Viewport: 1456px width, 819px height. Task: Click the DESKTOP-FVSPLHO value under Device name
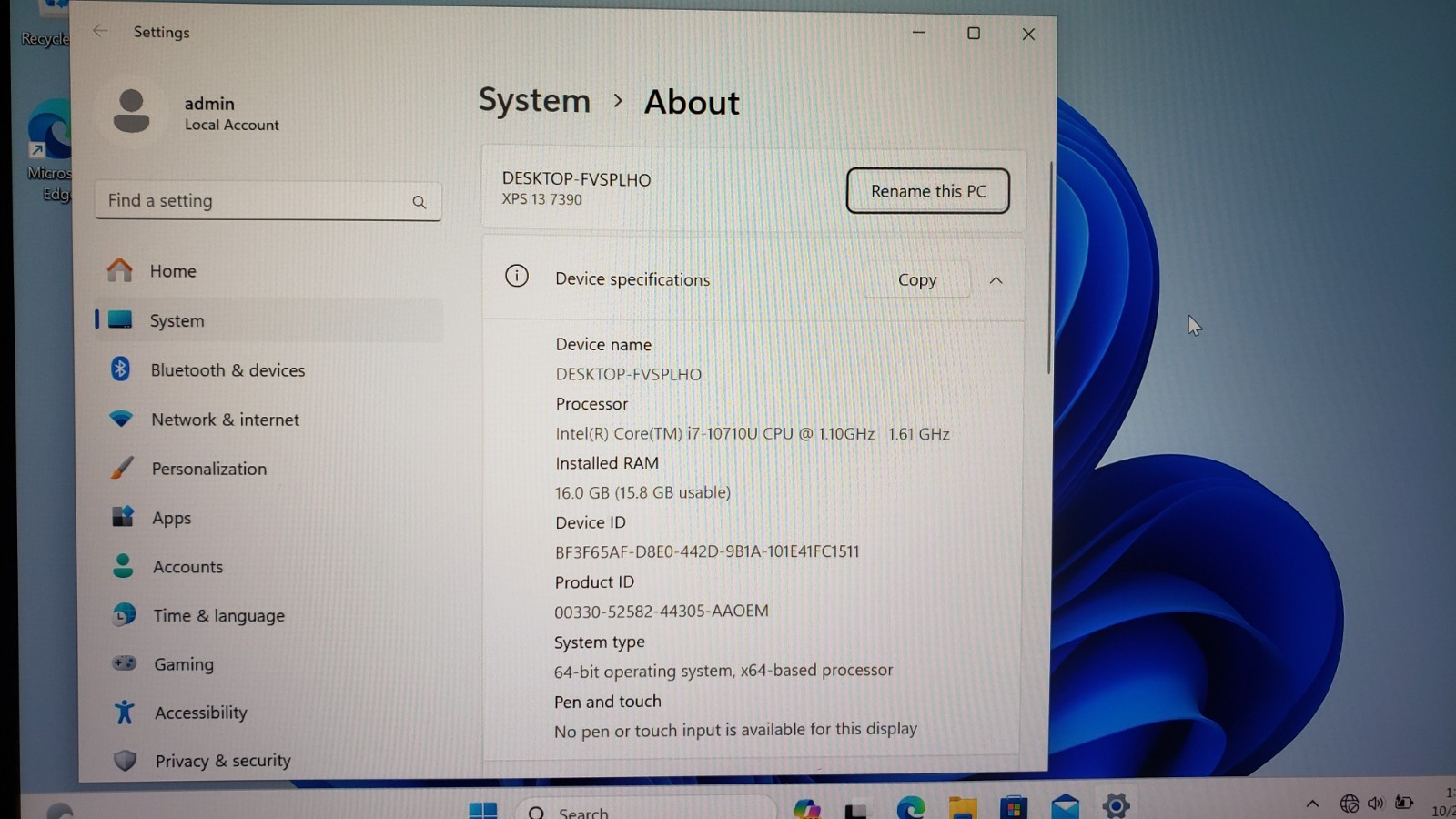coord(629,374)
